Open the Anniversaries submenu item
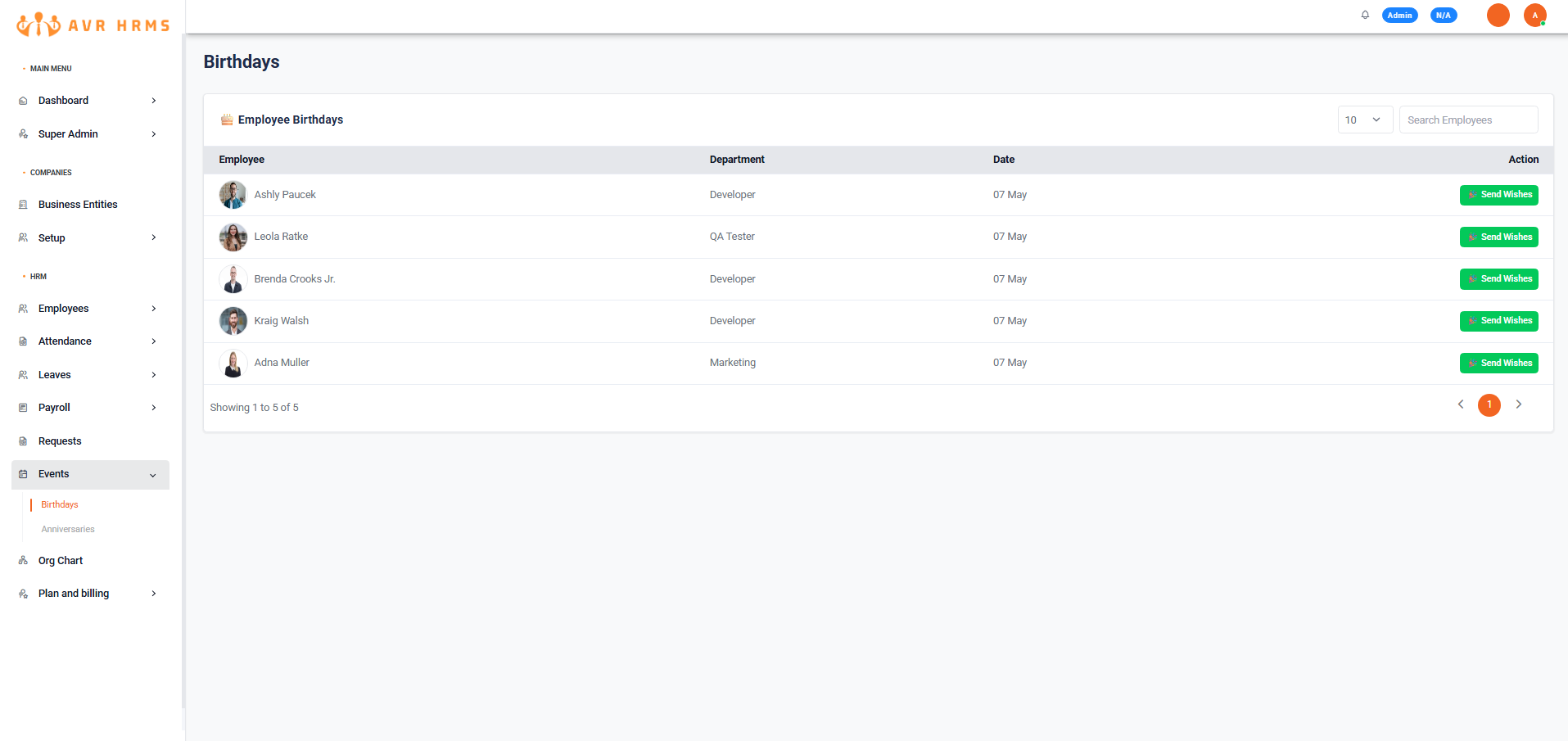The image size is (1568, 741). 68,529
